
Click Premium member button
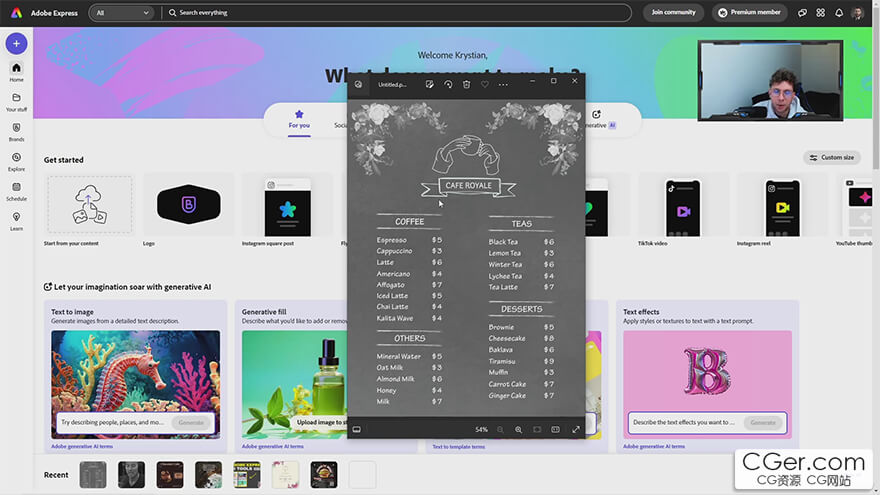(x=750, y=12)
